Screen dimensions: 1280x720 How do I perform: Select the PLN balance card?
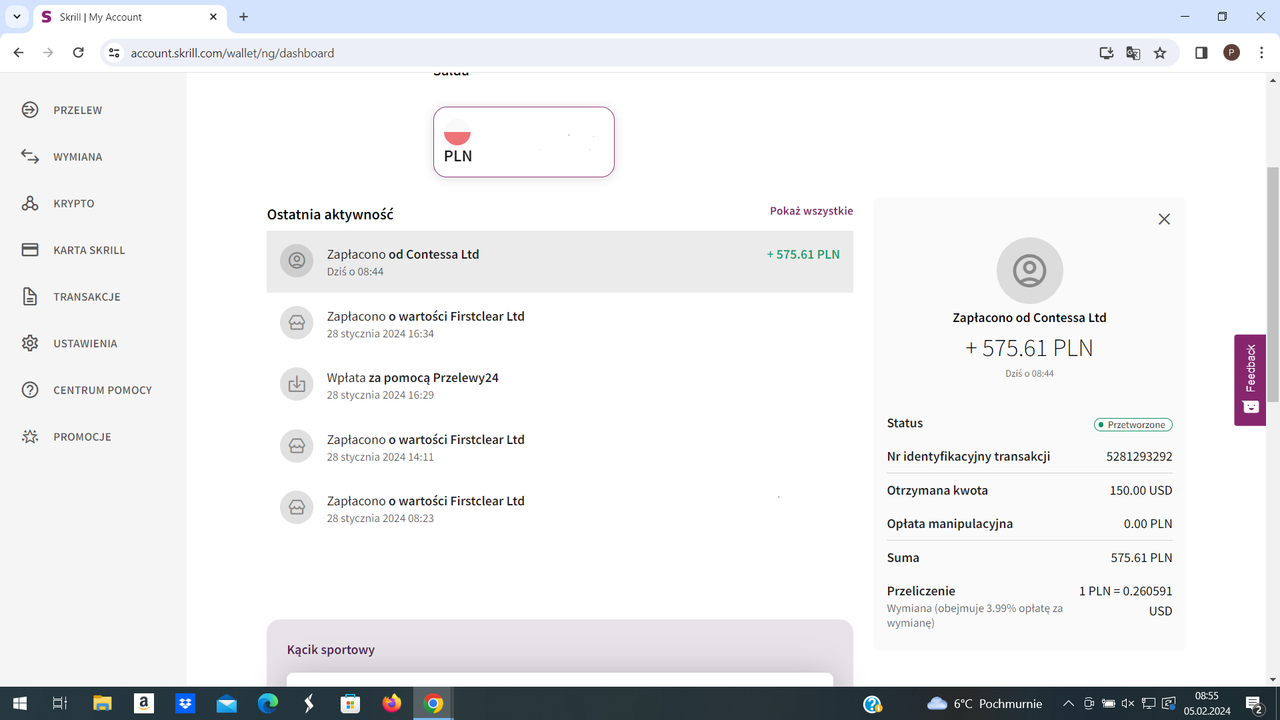524,142
